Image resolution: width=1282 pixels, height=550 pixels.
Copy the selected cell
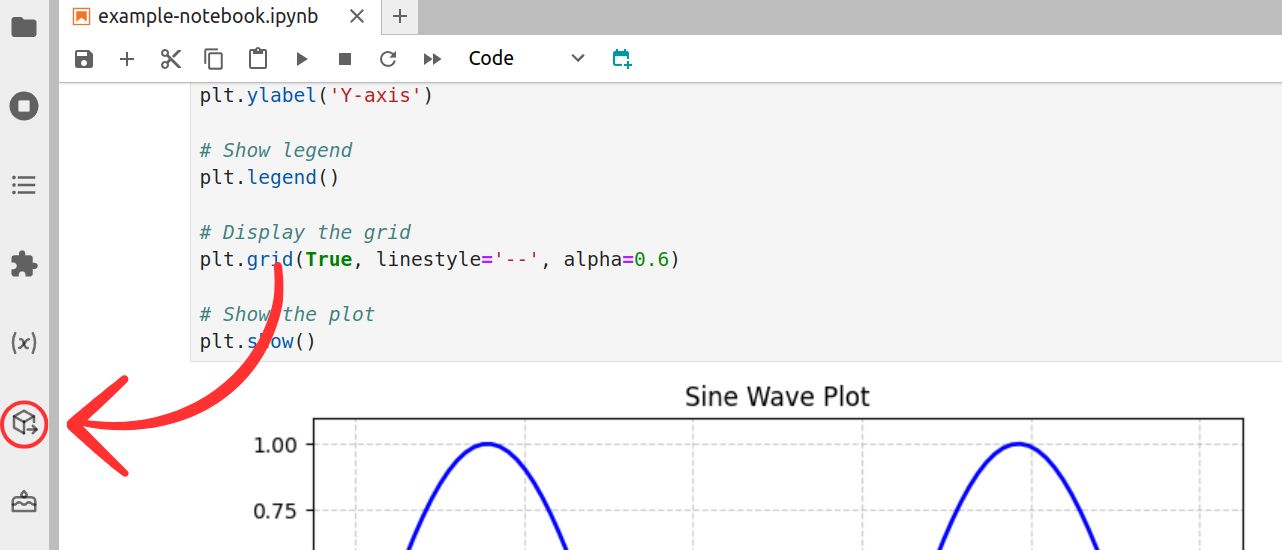214,59
